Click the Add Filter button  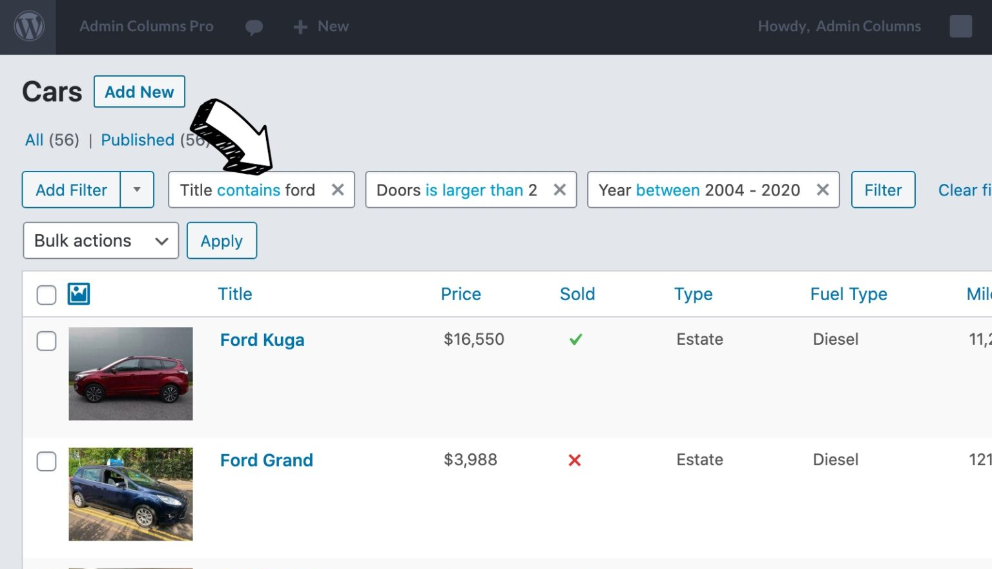(x=71, y=189)
